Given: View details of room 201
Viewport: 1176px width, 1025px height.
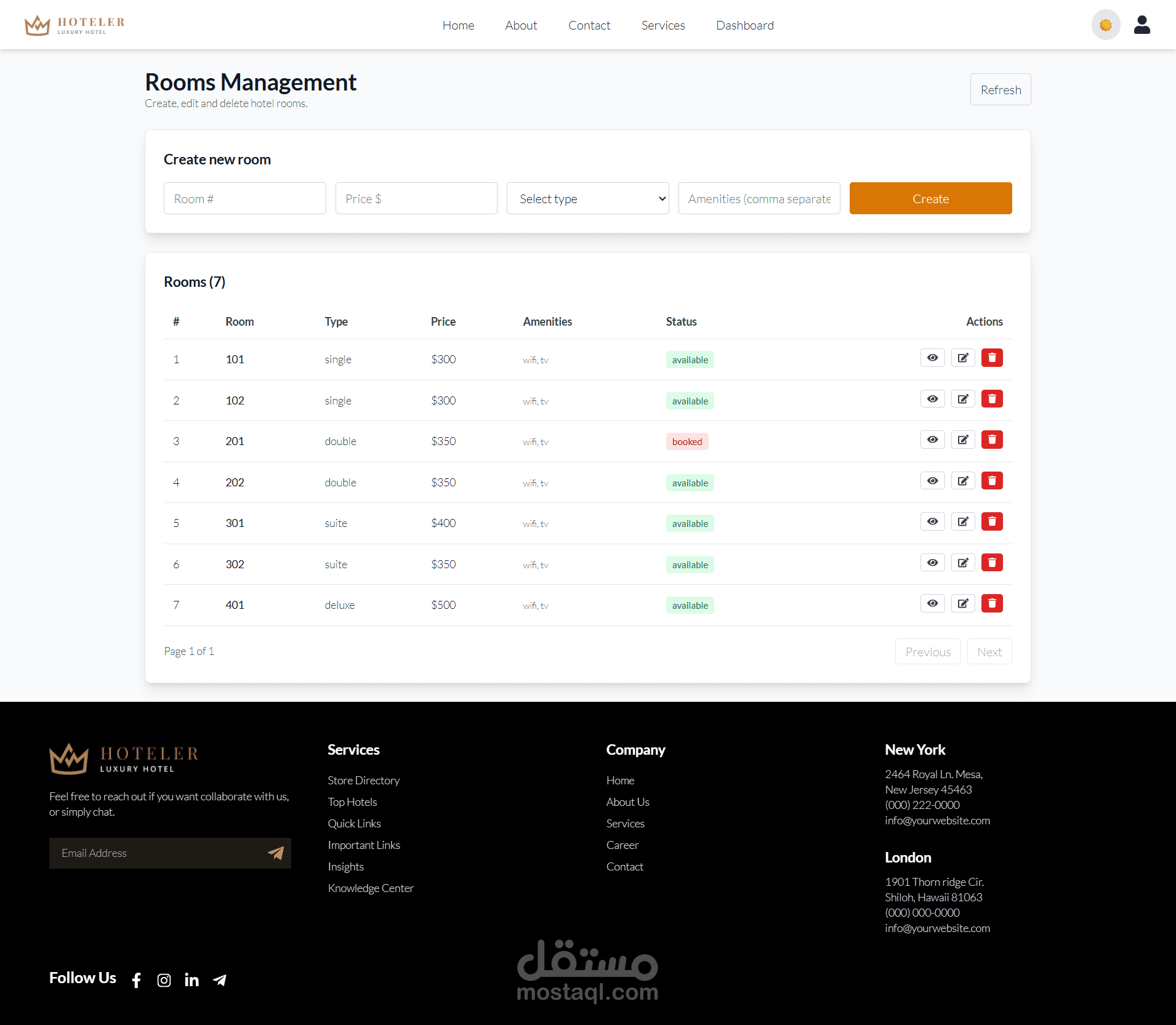Looking at the screenshot, I should coord(932,440).
